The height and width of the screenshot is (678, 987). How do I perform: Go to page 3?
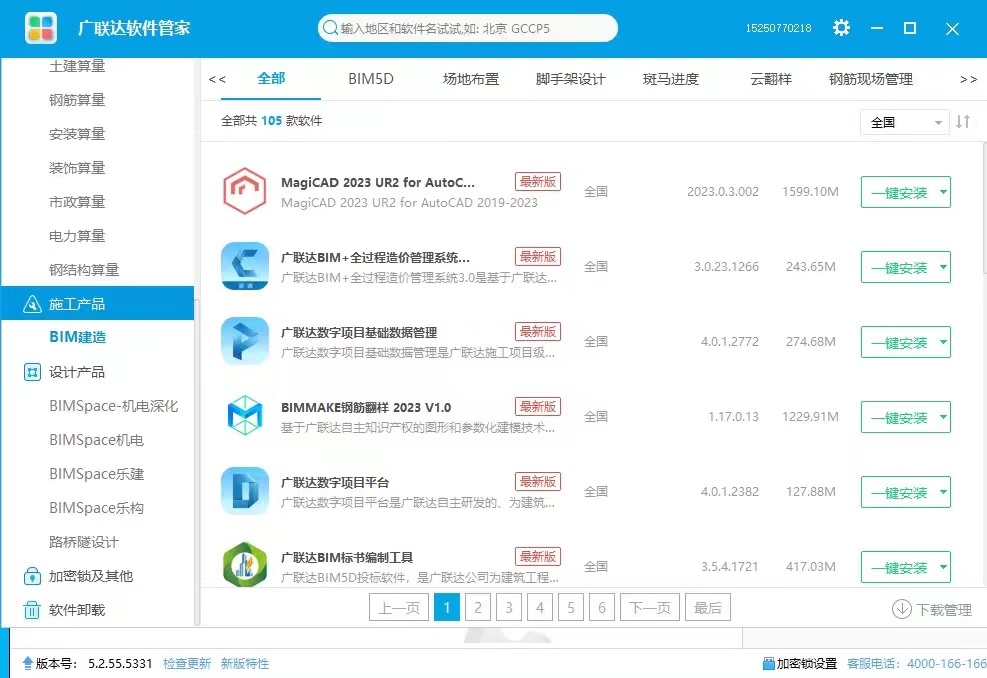click(509, 607)
